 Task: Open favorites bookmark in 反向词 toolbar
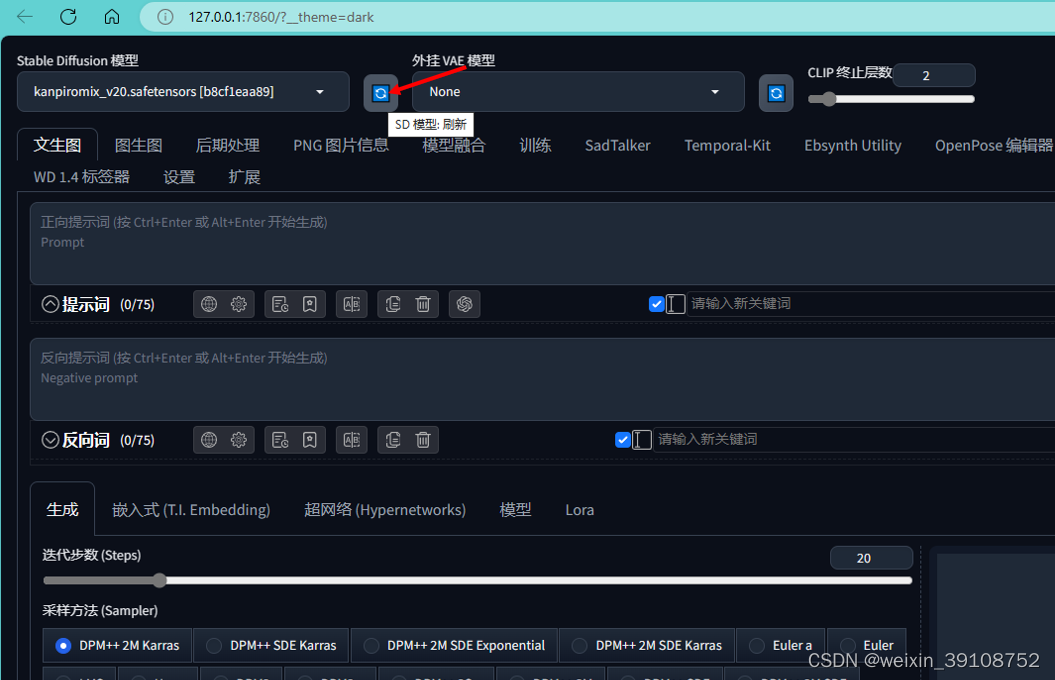point(310,440)
